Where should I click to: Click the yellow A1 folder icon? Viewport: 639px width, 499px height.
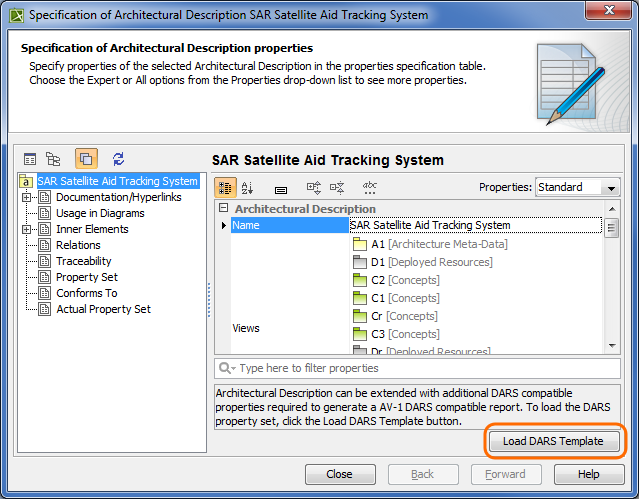point(360,244)
